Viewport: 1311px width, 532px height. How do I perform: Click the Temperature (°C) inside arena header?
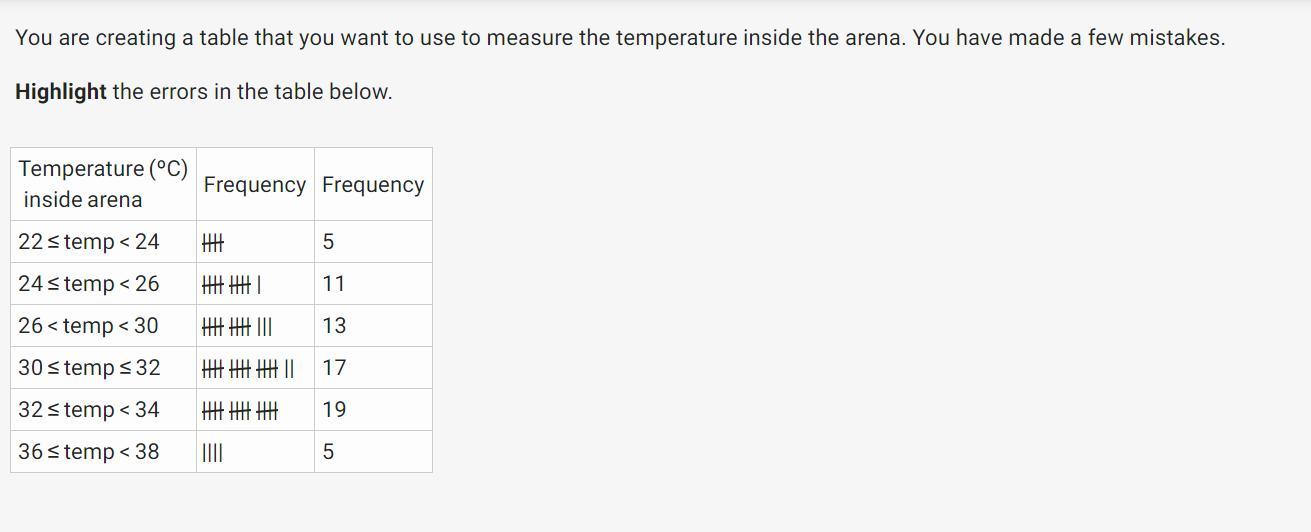pyautogui.click(x=103, y=184)
